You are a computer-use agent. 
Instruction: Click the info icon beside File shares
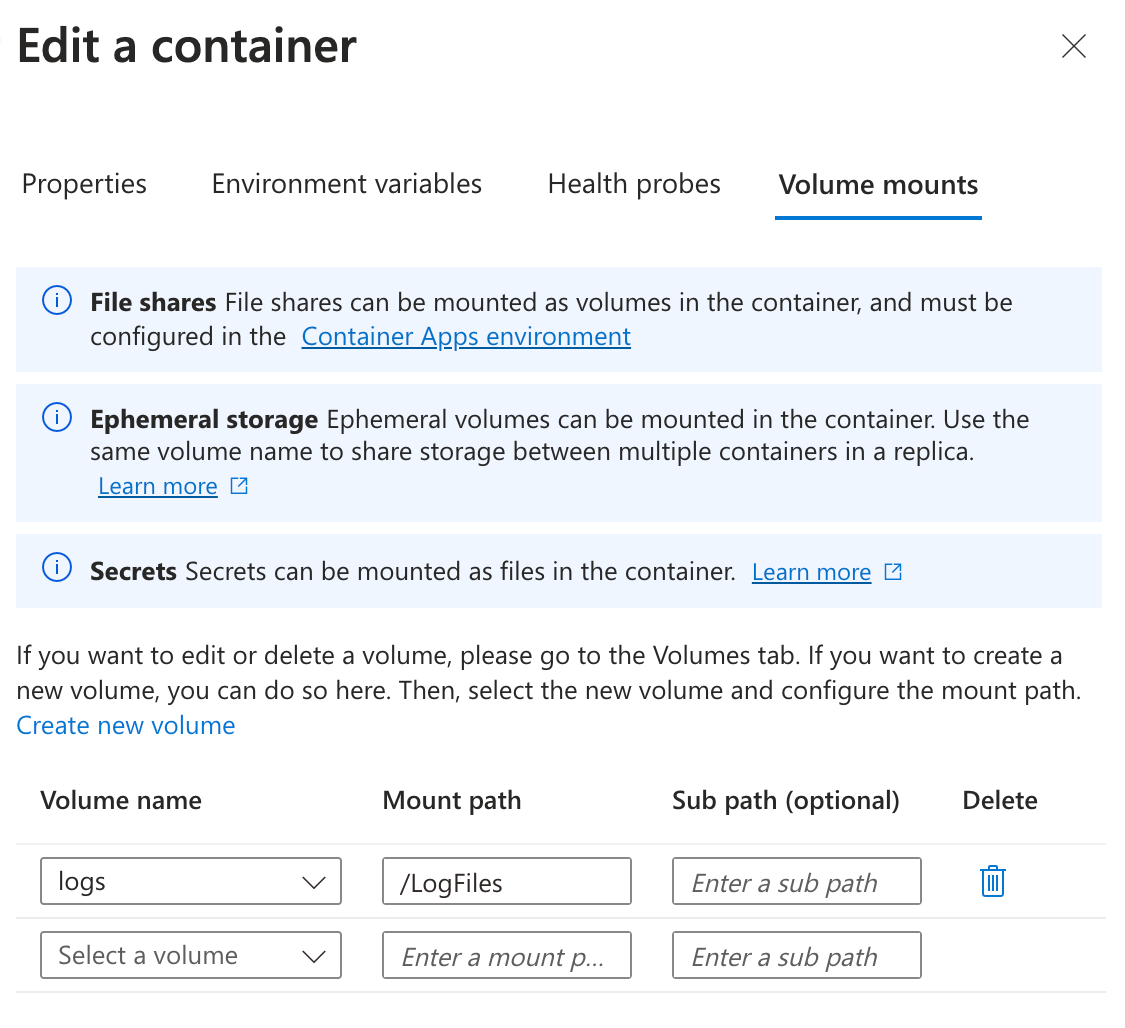click(x=57, y=300)
